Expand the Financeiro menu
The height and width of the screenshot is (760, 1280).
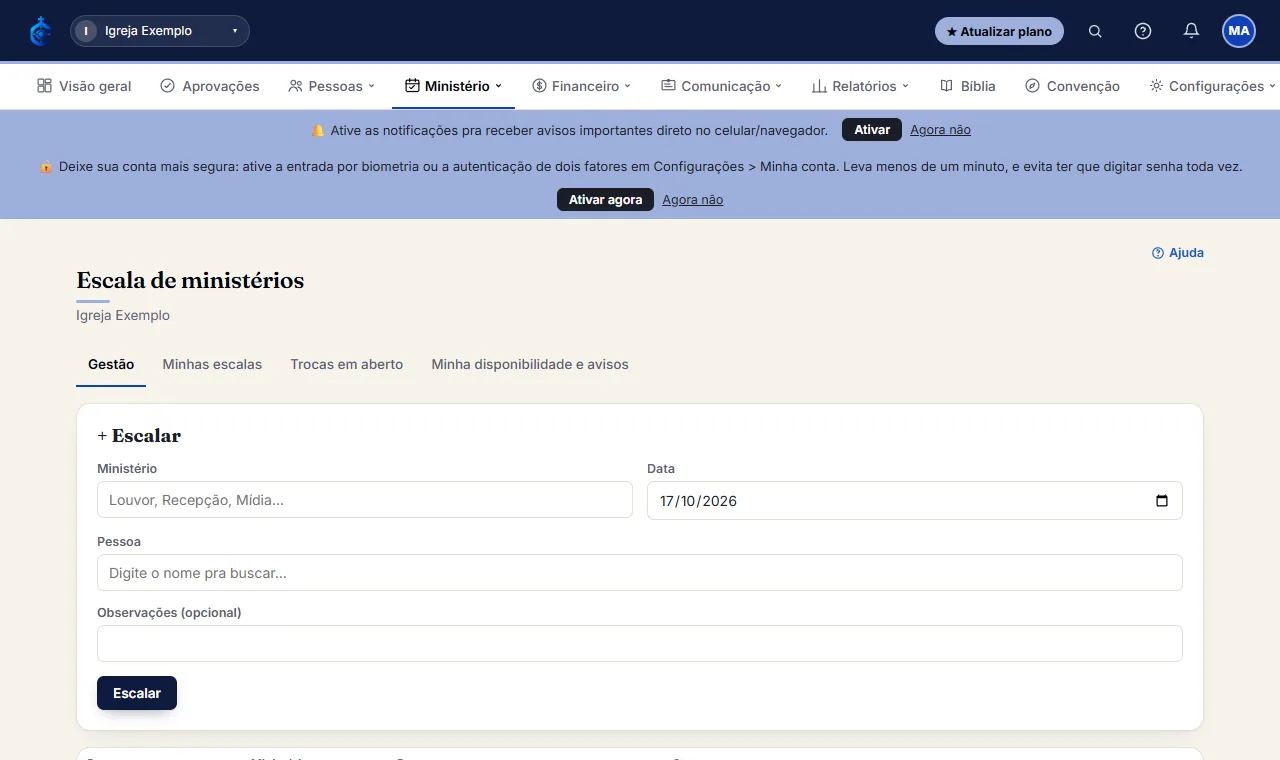pos(582,86)
